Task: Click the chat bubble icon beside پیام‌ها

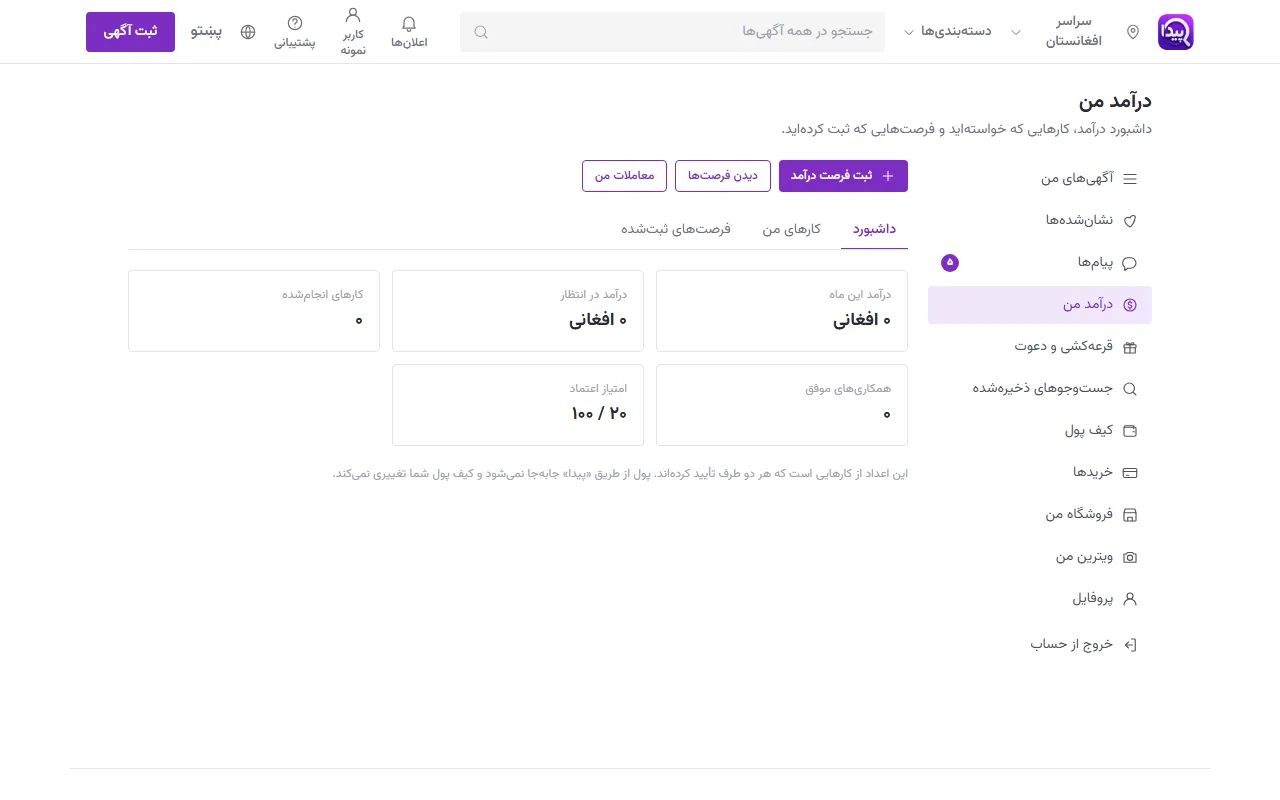Action: pyautogui.click(x=1130, y=263)
